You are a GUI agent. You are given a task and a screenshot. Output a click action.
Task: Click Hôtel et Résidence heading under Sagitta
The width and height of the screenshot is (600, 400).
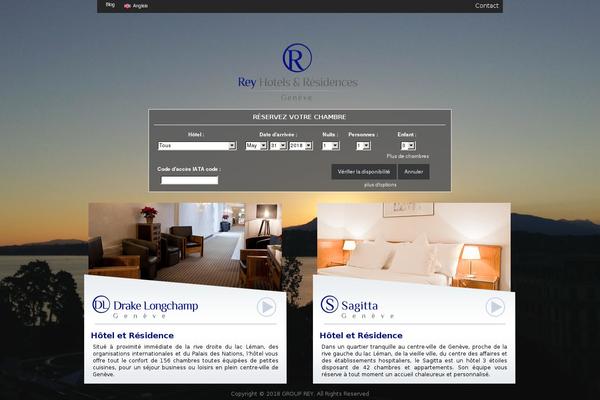pyautogui.click(x=361, y=336)
